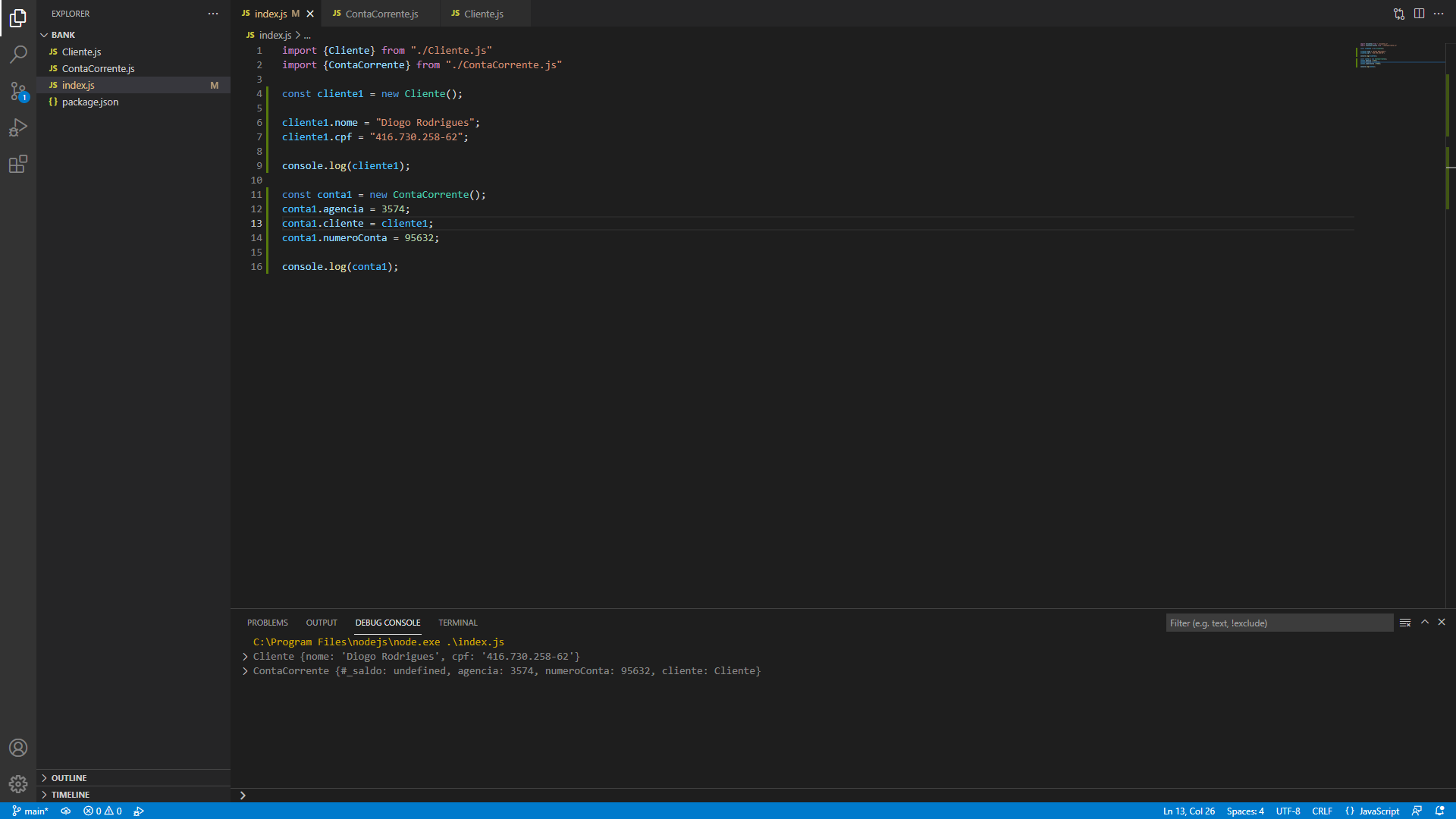Click the CRLF end-of-line selector
This screenshot has height=819, width=1456.
tap(1322, 811)
